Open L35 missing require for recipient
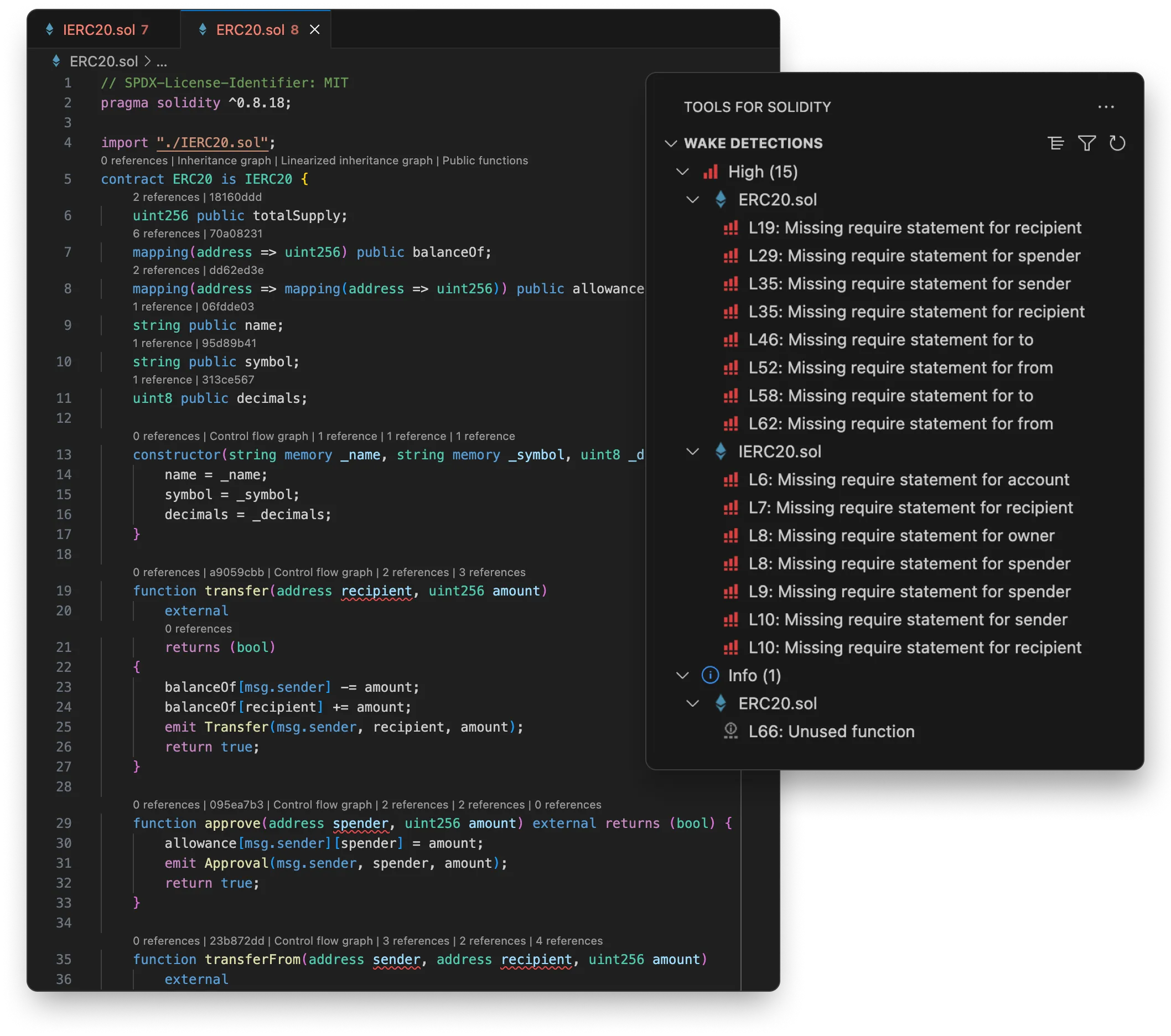 pyautogui.click(x=916, y=312)
